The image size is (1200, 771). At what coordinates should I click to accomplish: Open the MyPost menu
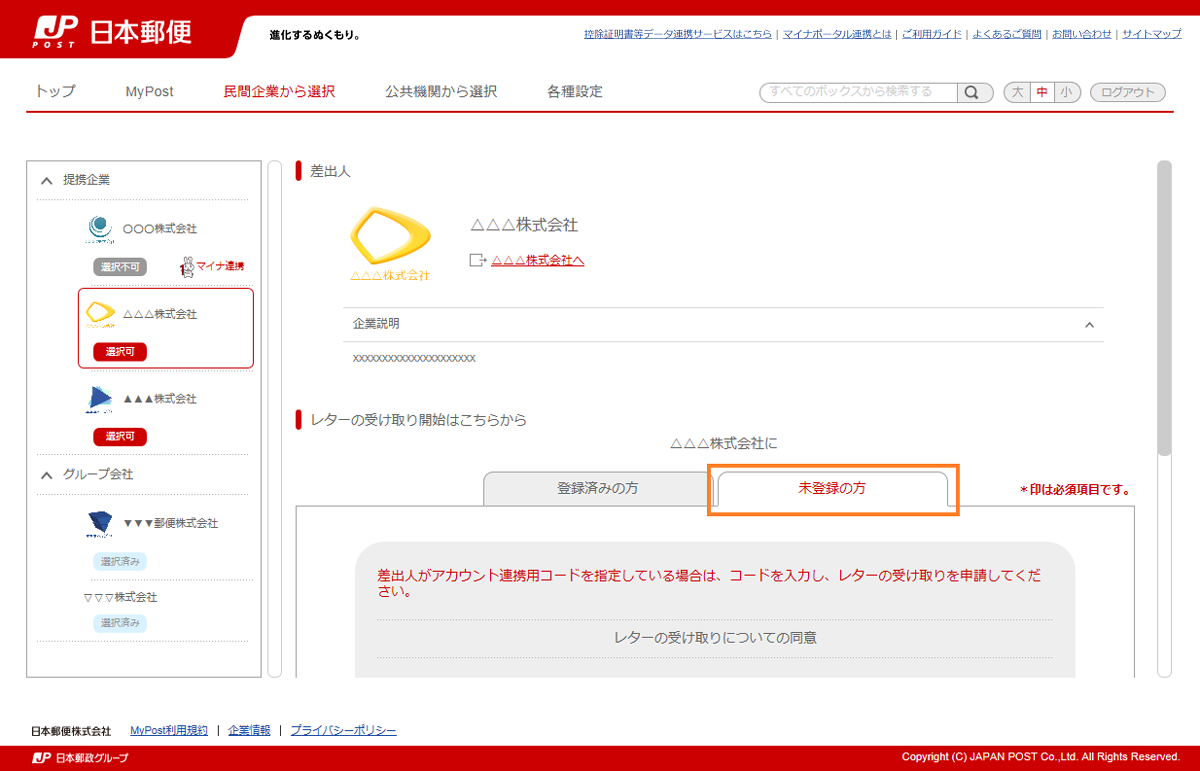149,91
